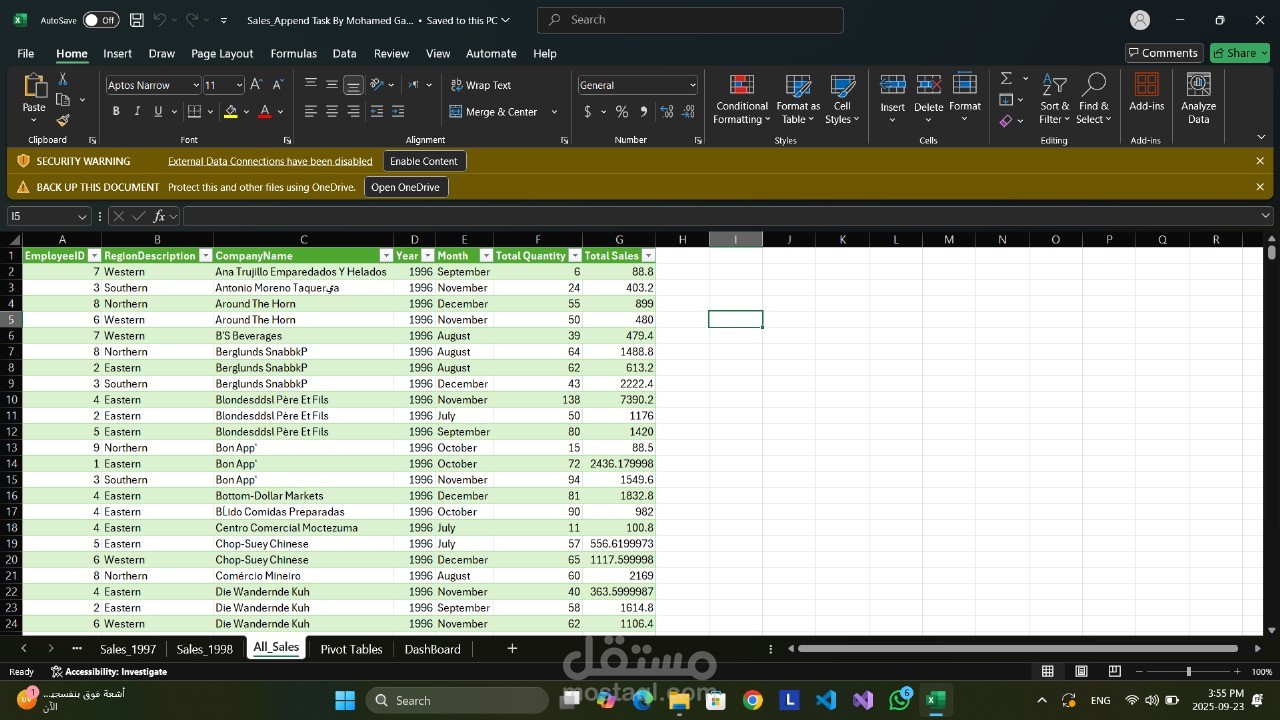
Task: Apply Bold formatting from ribbon
Action: pos(116,112)
